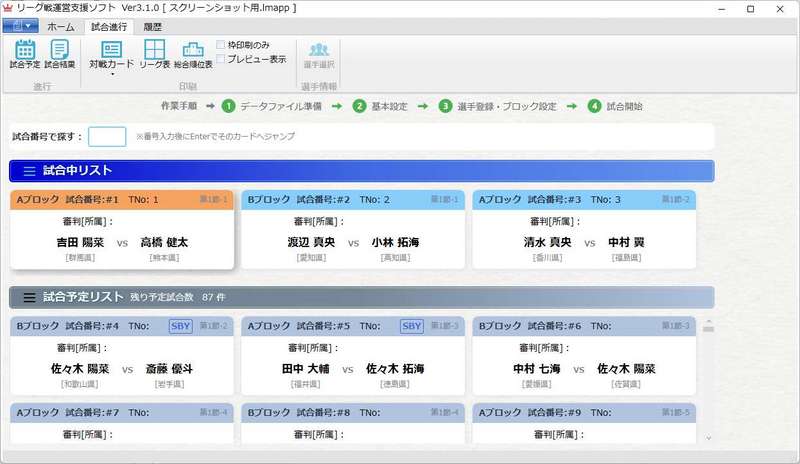Switch to the 履歴 tab
This screenshot has width=800, height=464.
152,27
